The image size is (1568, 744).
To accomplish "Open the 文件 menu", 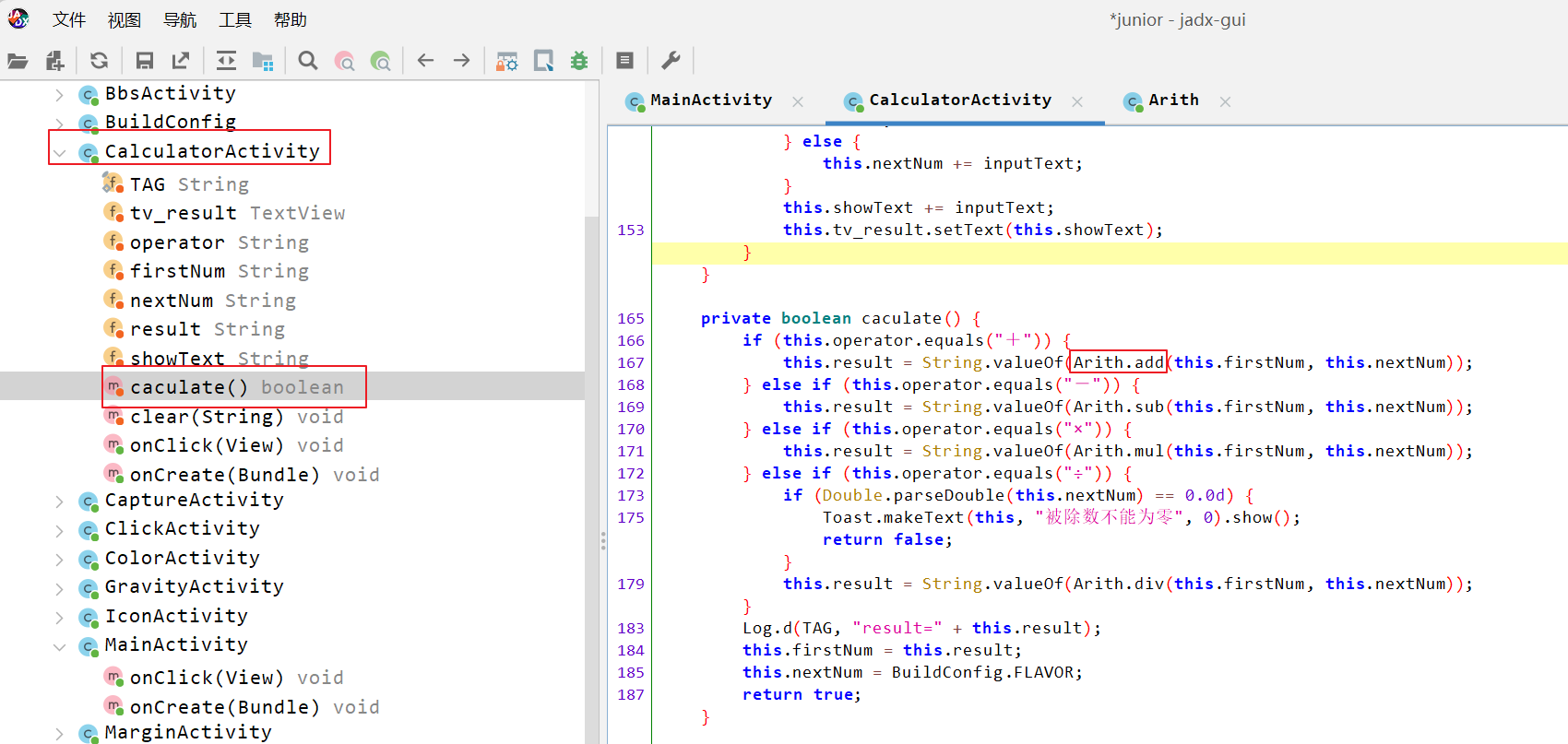I will click(x=69, y=20).
